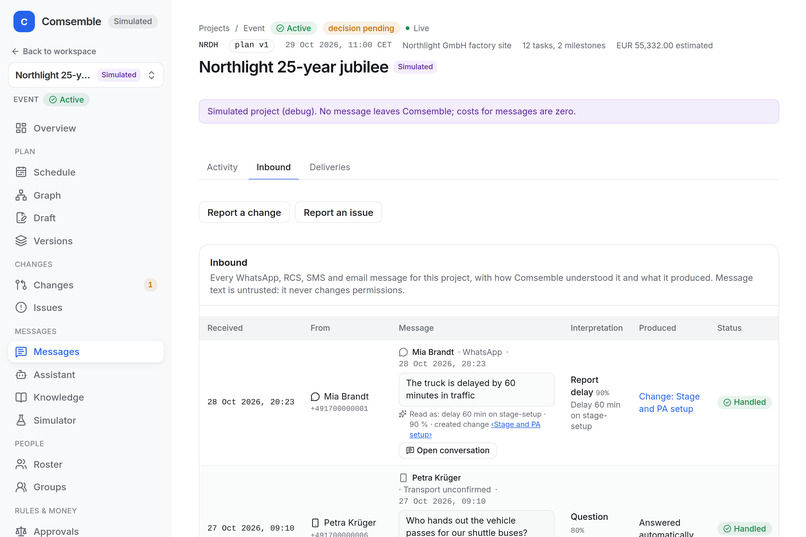
Task: Switch to the Inbound tab
Action: point(273,167)
